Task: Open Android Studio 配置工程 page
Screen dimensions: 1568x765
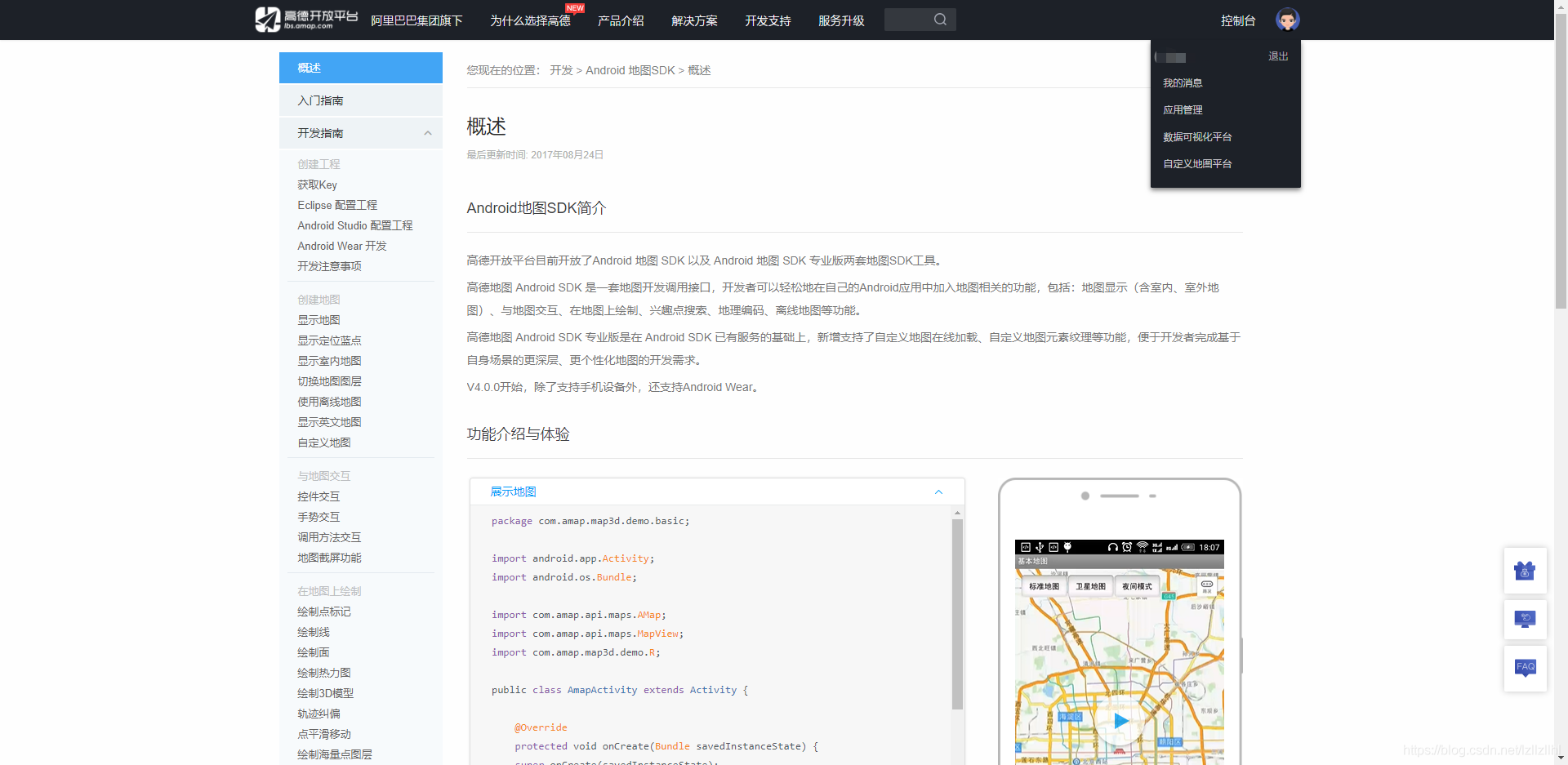Action: coord(355,225)
